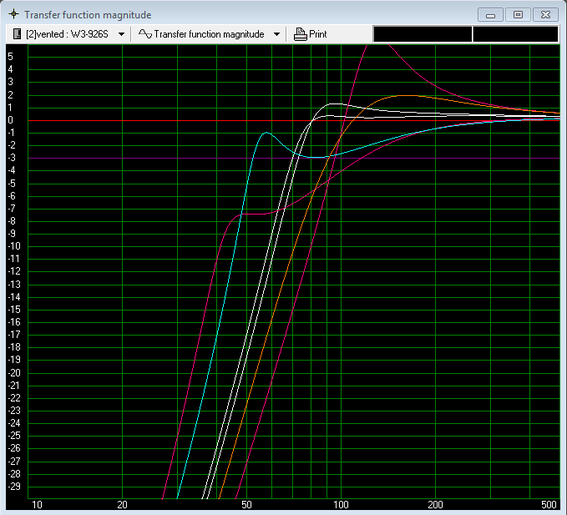Image resolution: width=567 pixels, height=515 pixels.
Task: Click the -20 label on the dB axis
Action: pyautogui.click(x=14, y=373)
